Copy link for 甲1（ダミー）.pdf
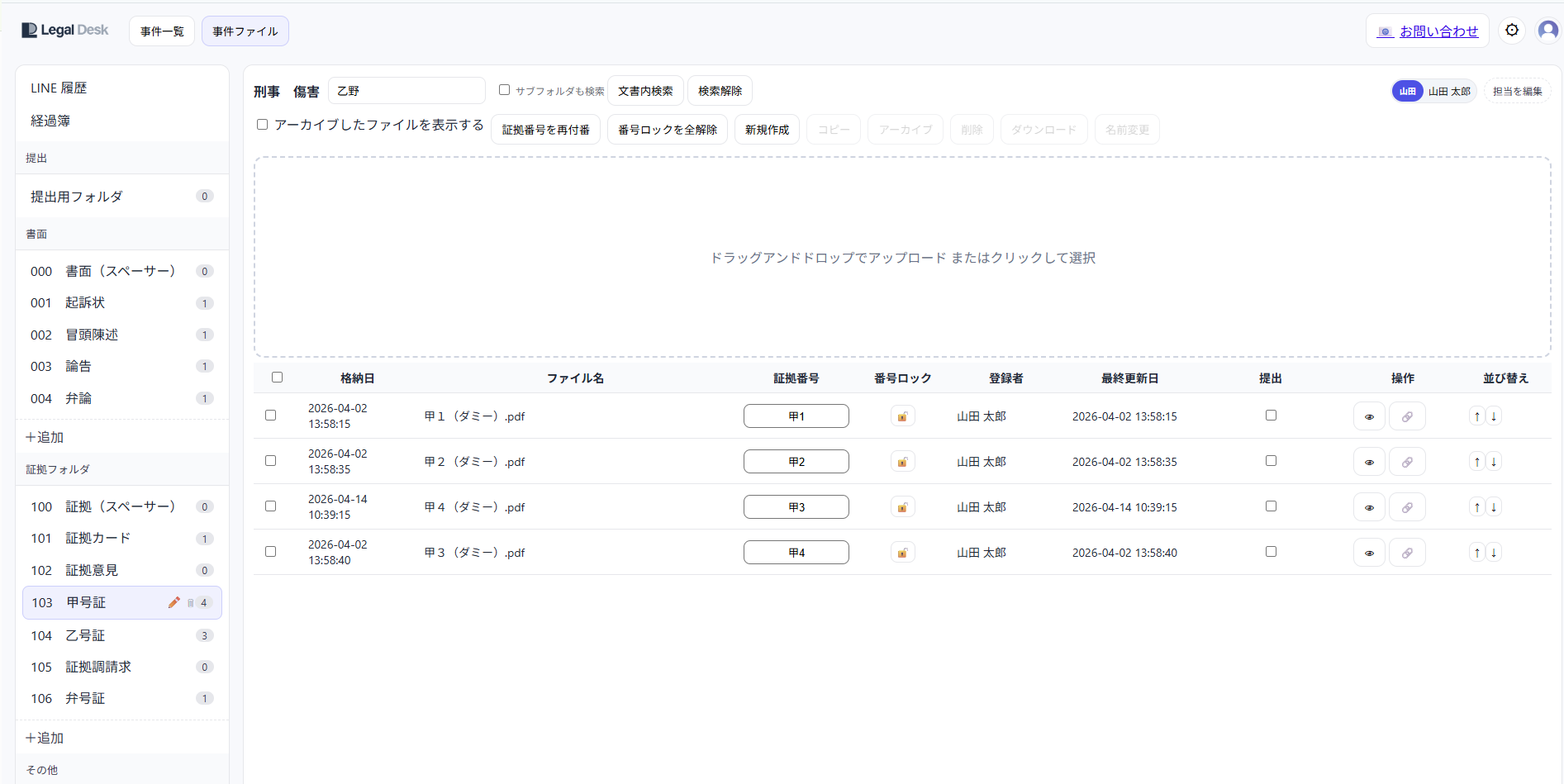The width and height of the screenshot is (1564, 784). coord(1407,416)
